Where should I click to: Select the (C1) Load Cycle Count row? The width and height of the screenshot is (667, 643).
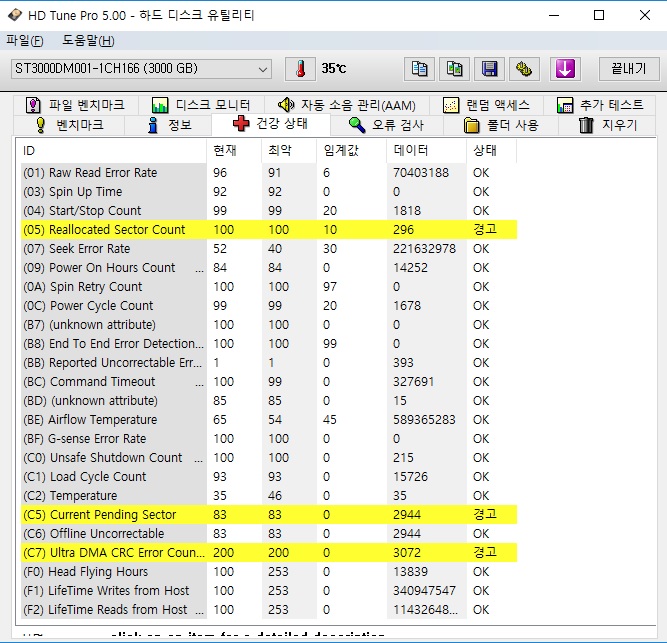(x=269, y=477)
